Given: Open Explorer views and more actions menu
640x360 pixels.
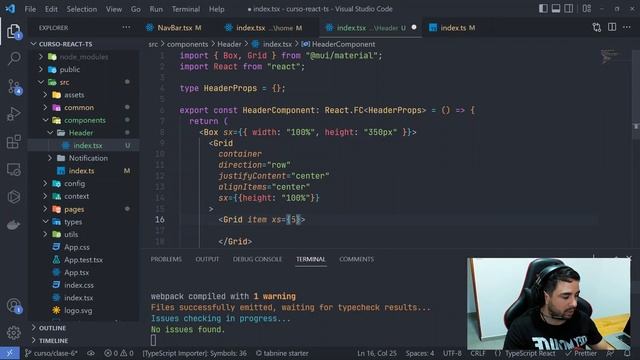Looking at the screenshot, I should tap(126, 27).
